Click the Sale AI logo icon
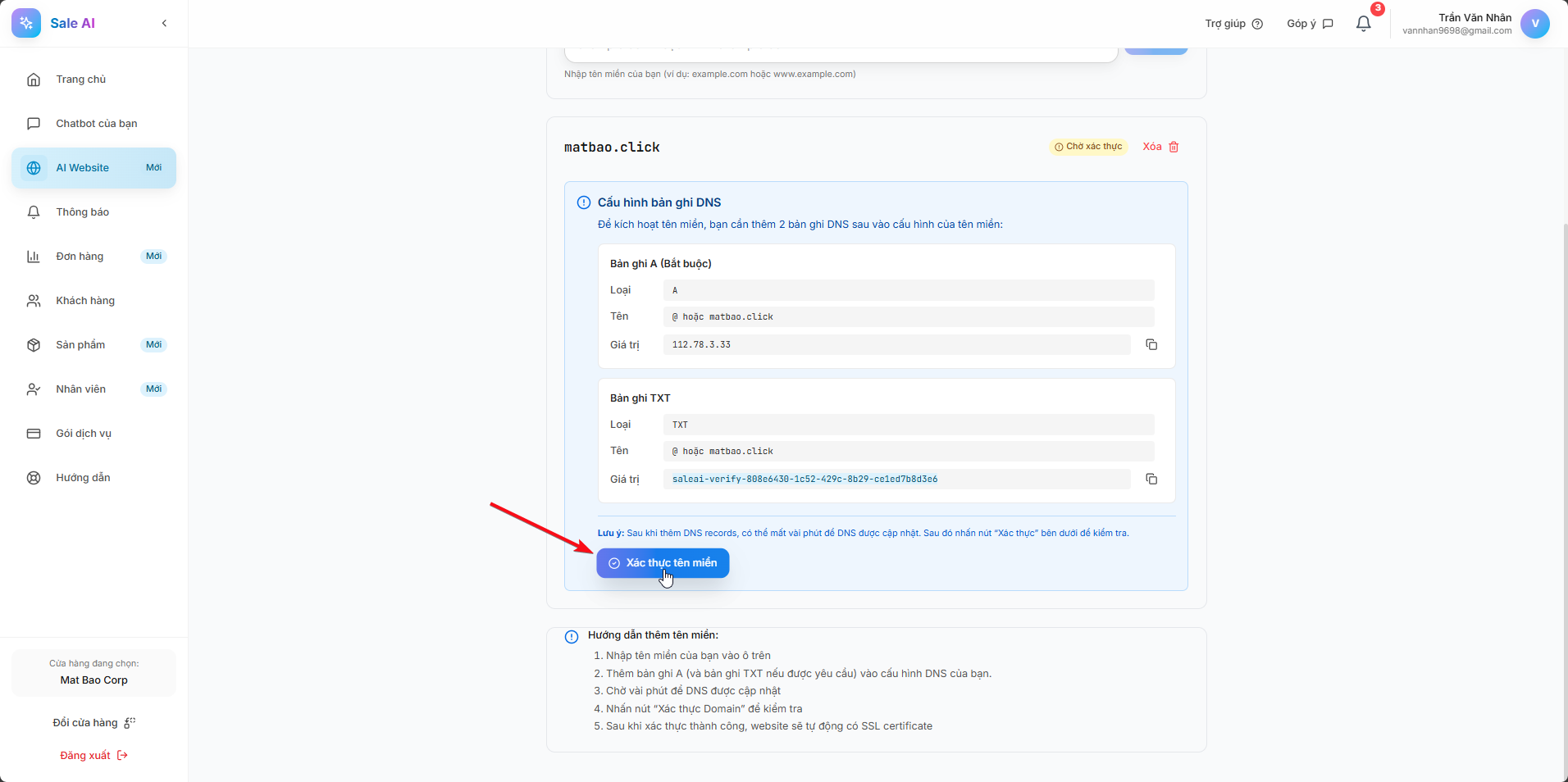This screenshot has width=1568, height=782. click(26, 23)
